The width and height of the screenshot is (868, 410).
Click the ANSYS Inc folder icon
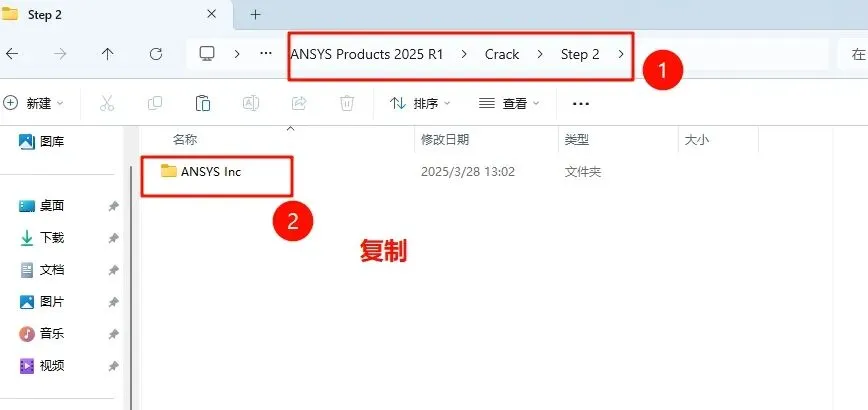168,171
